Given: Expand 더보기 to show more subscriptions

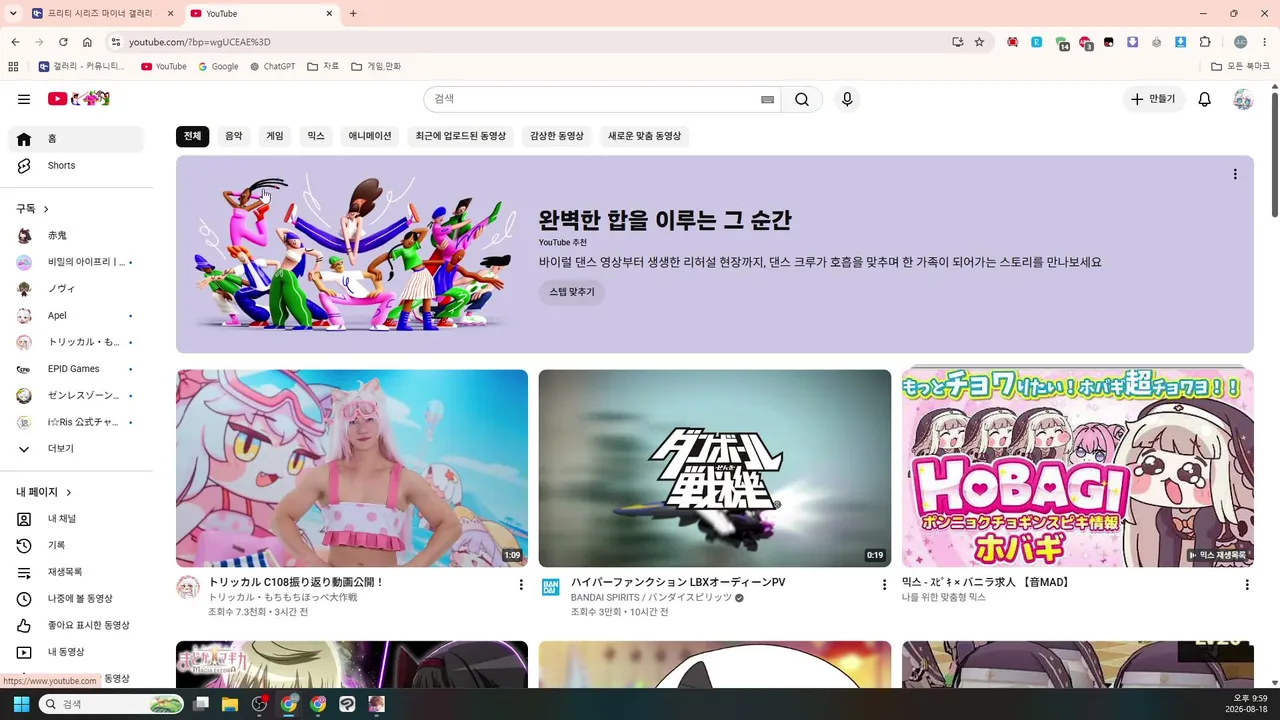Looking at the screenshot, I should pos(76,449).
